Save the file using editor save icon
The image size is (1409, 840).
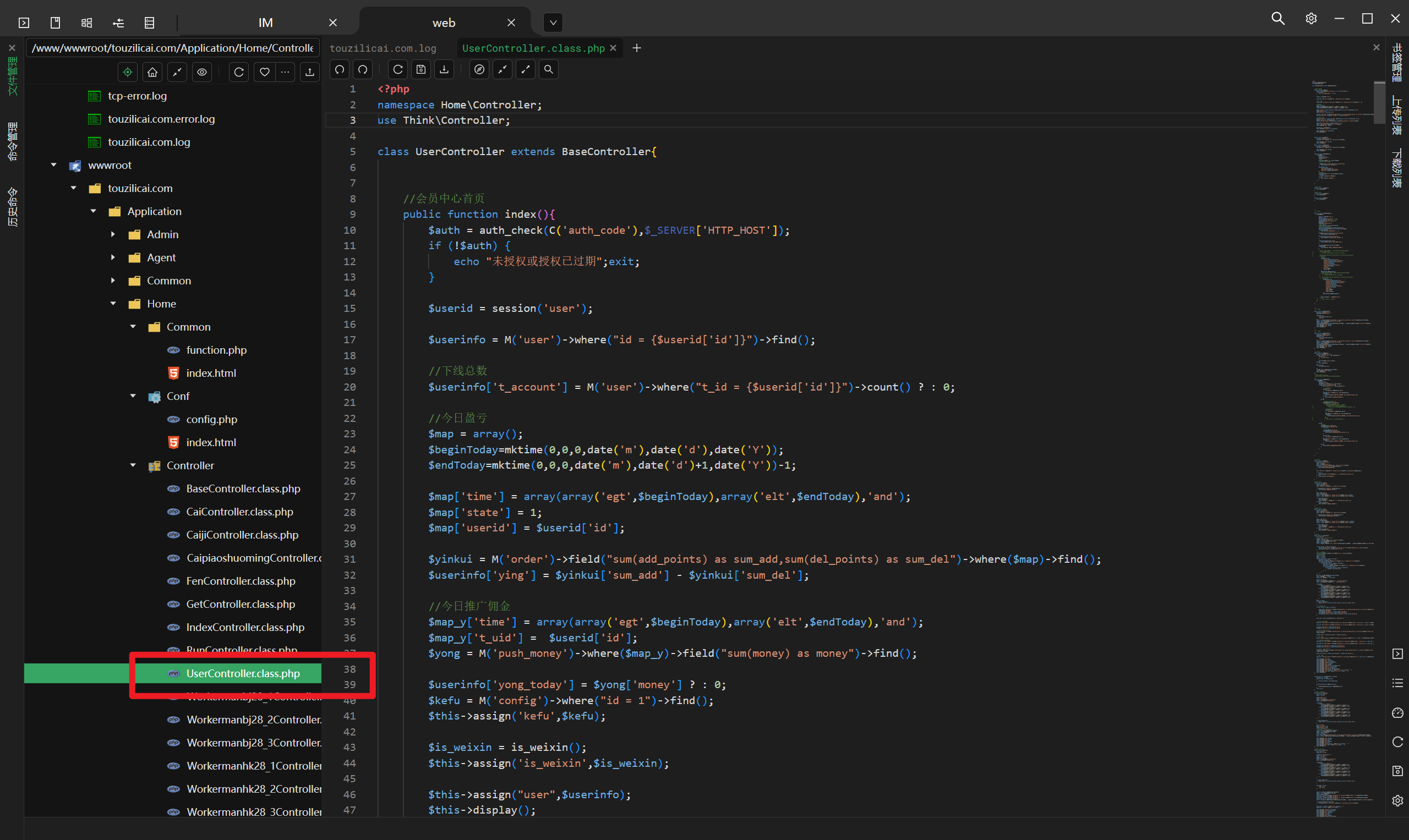(x=421, y=69)
